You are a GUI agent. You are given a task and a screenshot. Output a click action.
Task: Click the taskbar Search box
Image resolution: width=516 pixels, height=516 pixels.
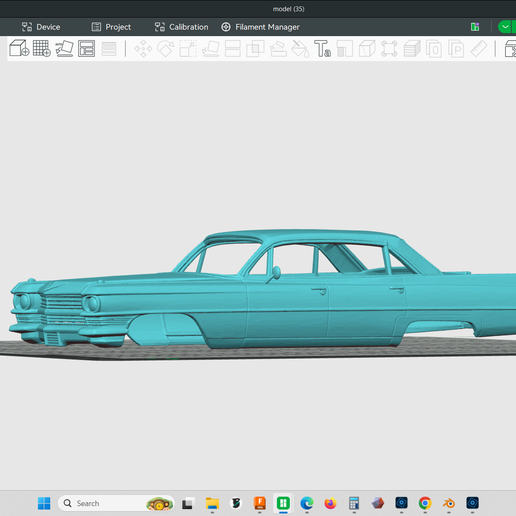116,503
